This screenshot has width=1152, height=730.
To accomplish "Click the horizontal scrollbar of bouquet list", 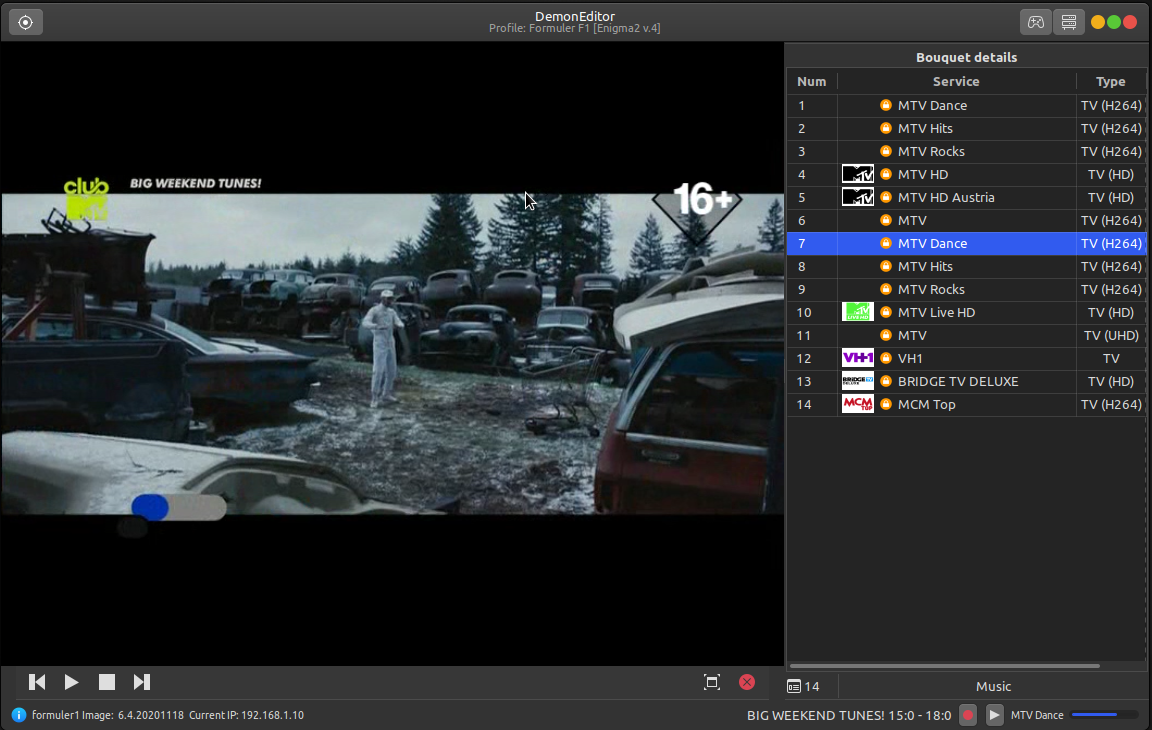I will tap(944, 666).
